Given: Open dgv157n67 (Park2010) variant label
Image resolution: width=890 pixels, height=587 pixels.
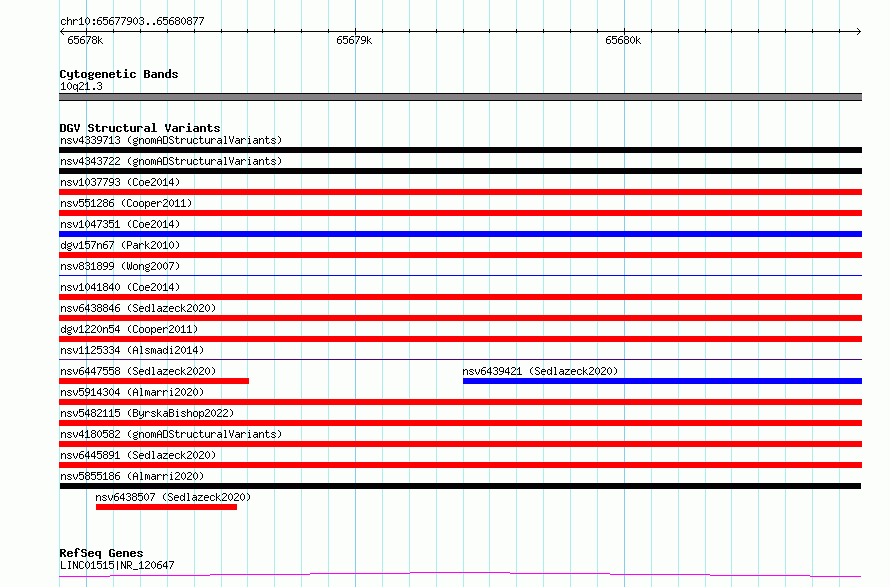Looking at the screenshot, I should (x=120, y=245).
